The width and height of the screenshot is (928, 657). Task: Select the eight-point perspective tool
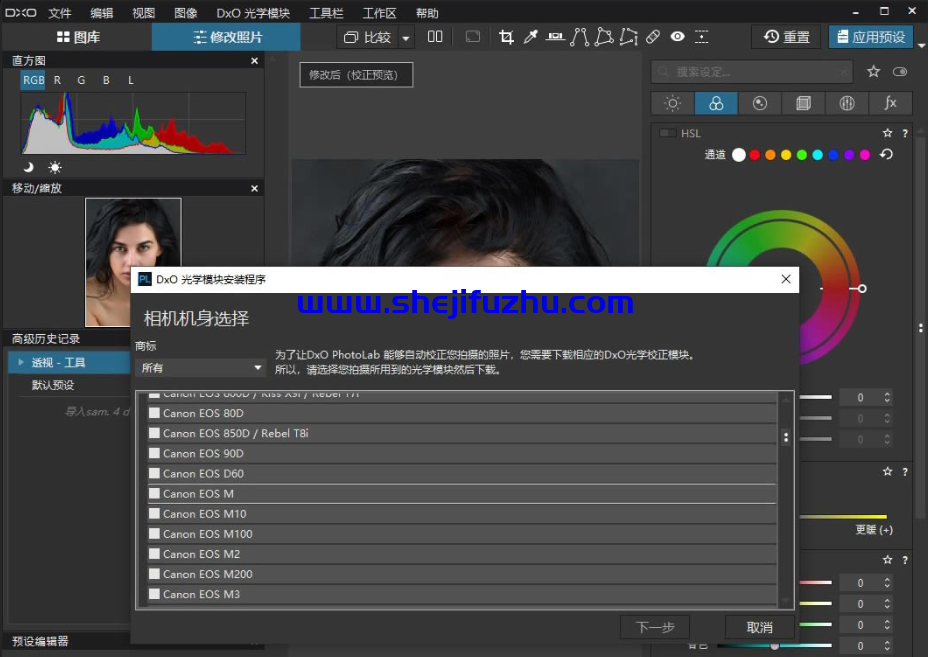click(629, 37)
